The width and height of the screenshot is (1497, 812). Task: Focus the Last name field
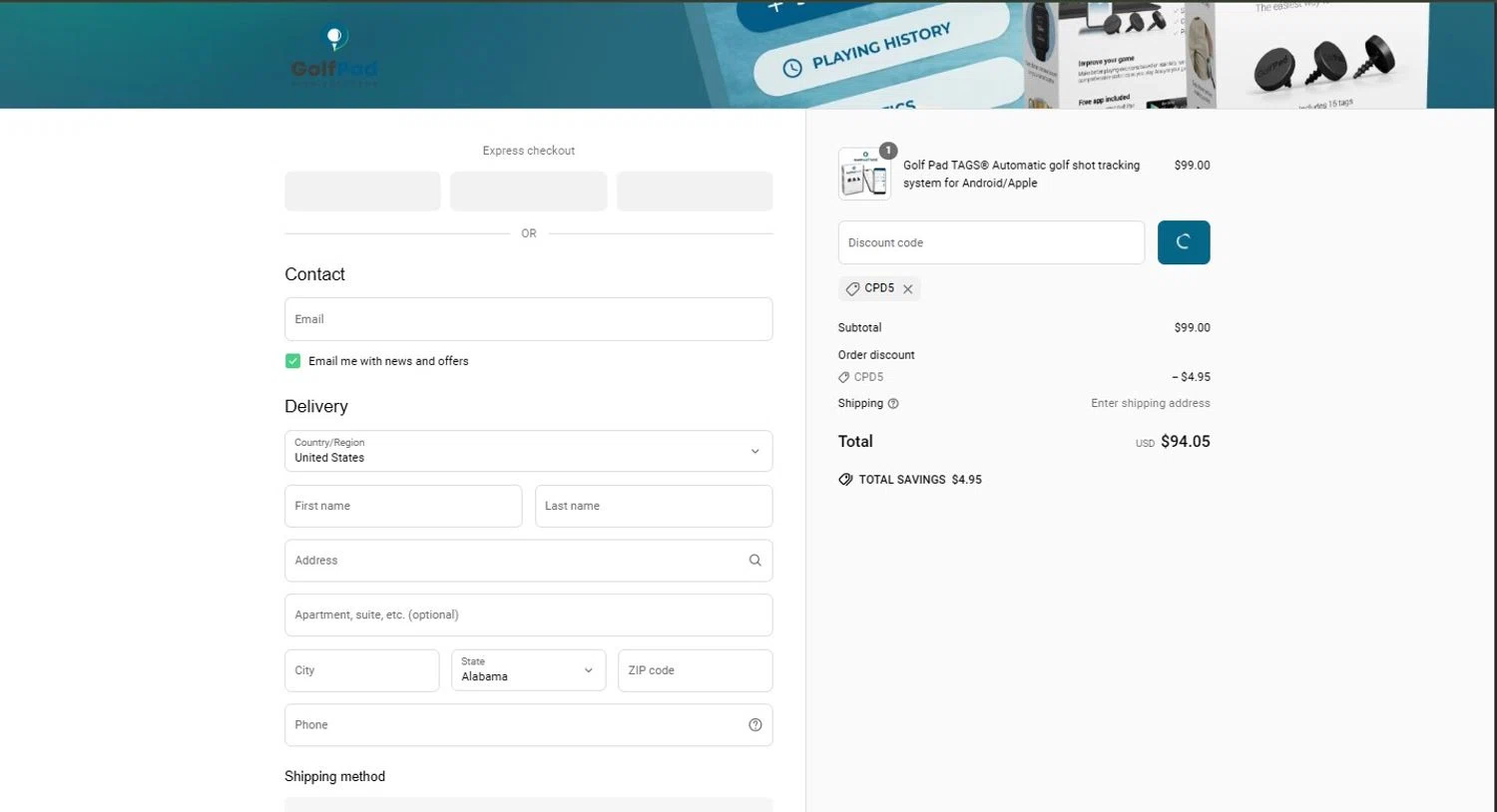[654, 506]
